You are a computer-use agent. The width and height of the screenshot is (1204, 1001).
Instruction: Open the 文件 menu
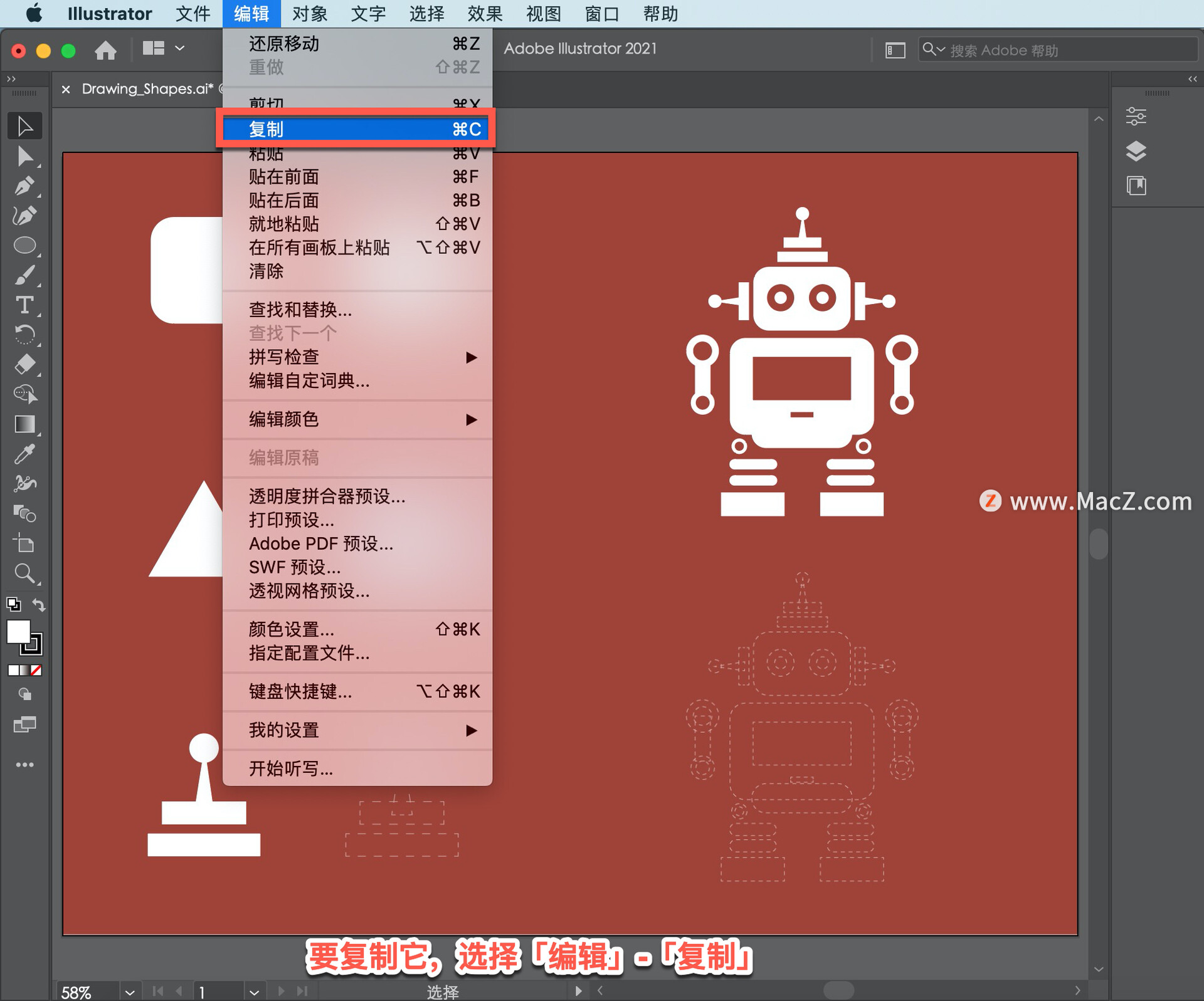pos(193,13)
